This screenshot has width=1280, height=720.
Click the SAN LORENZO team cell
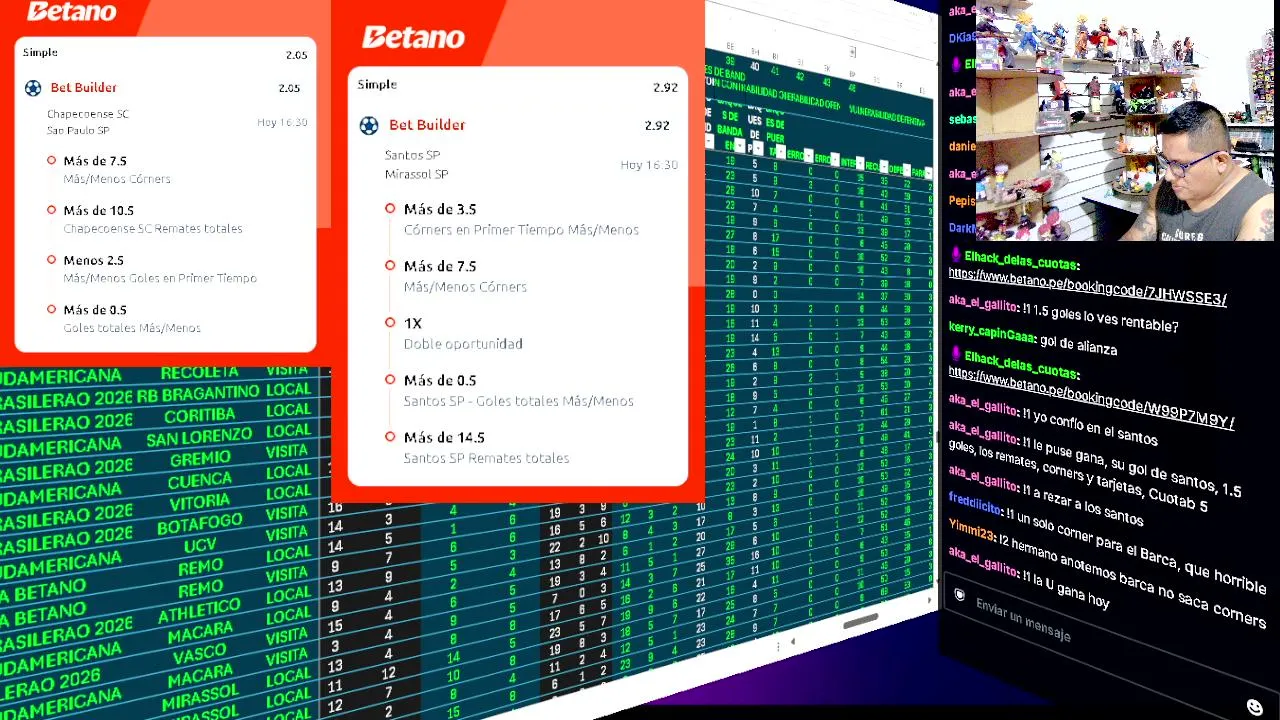pyautogui.click(x=199, y=437)
